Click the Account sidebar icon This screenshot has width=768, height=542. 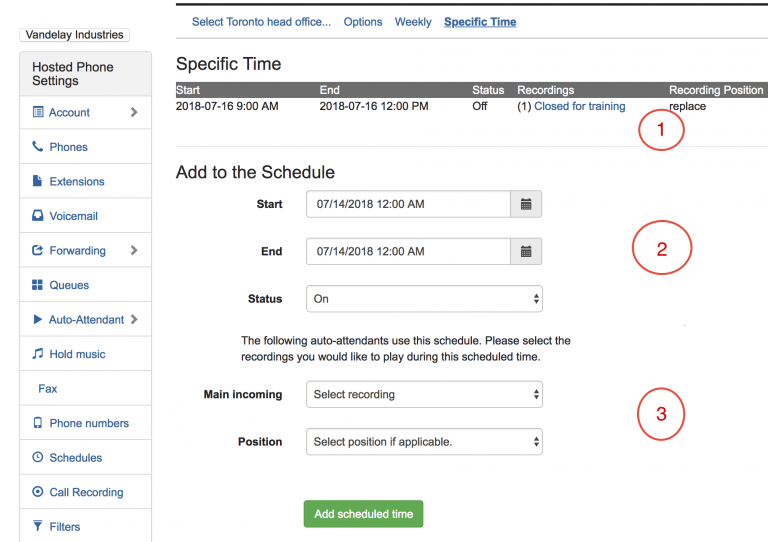[38, 112]
